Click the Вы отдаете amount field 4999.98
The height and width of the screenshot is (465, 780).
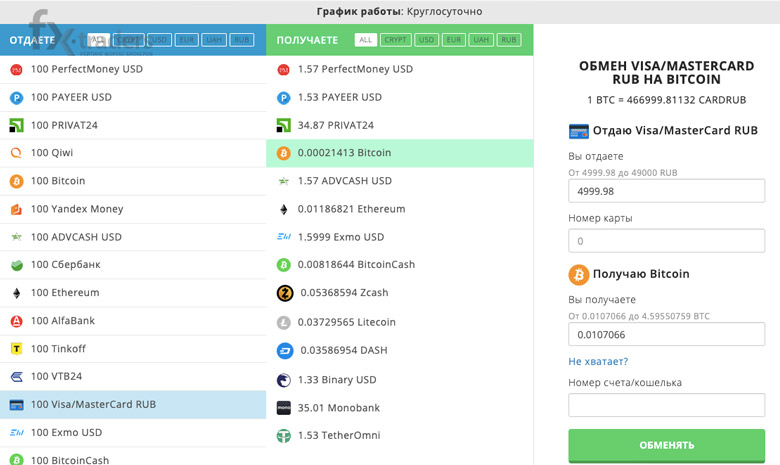click(x=667, y=191)
